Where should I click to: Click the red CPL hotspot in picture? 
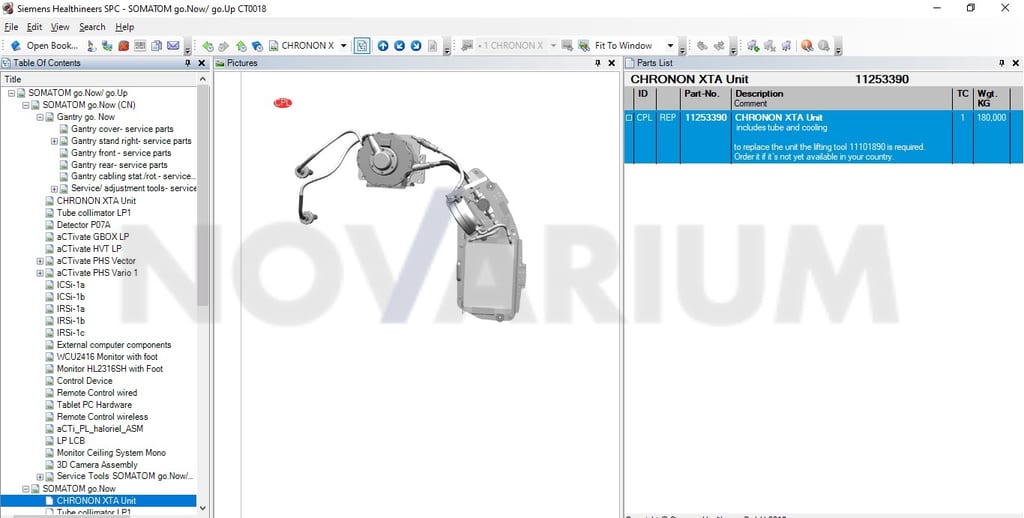283,103
